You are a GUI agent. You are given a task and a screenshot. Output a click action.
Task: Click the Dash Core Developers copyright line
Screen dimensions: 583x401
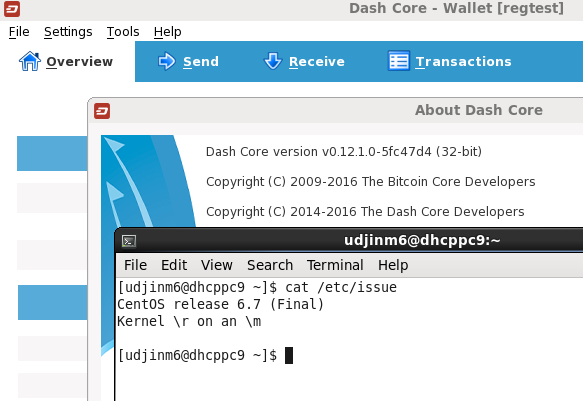365,212
